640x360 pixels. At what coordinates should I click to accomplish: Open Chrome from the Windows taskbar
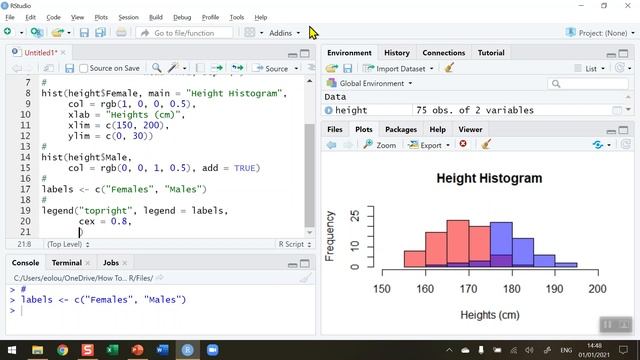(x=62, y=350)
